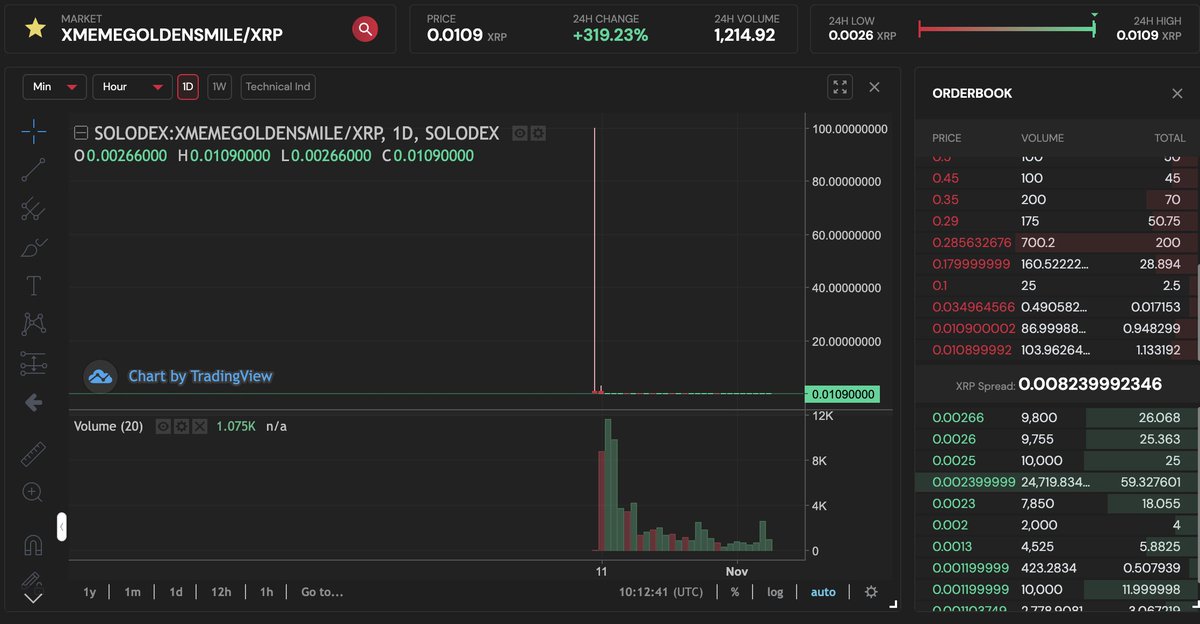
Task: Toggle auto scale mode
Action: tap(823, 592)
